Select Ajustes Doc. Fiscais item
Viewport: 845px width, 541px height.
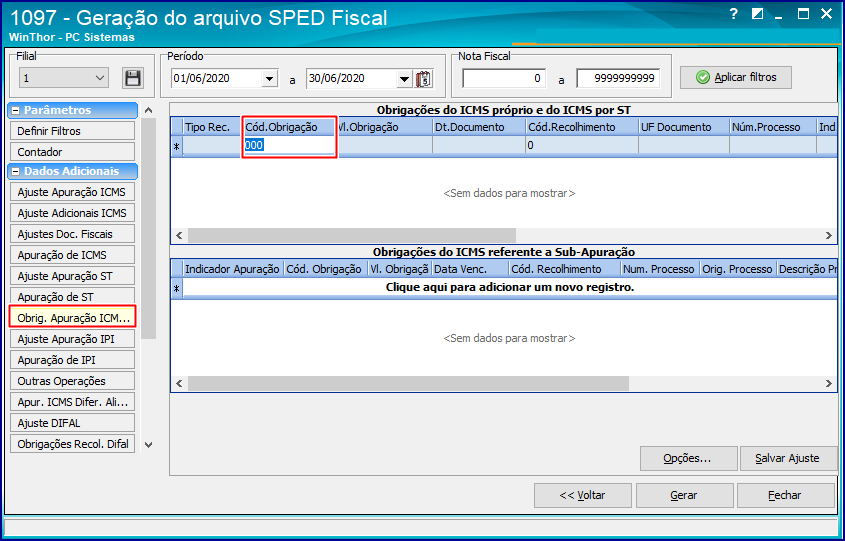[x=72, y=234]
